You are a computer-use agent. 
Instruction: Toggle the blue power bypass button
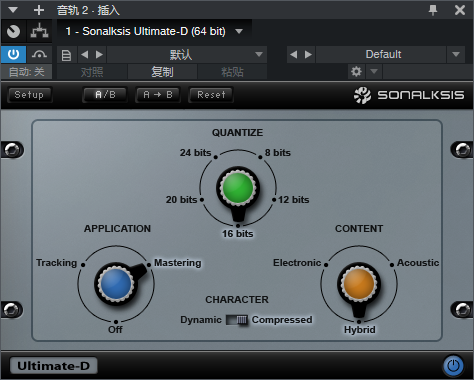point(453,366)
